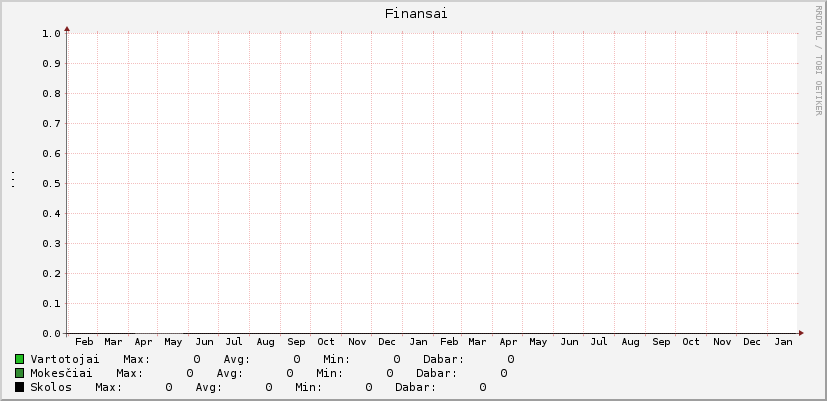This screenshot has height=401, width=827.
Task: Click the Min label in the Vartotojai row
Action: pyautogui.click(x=337, y=359)
